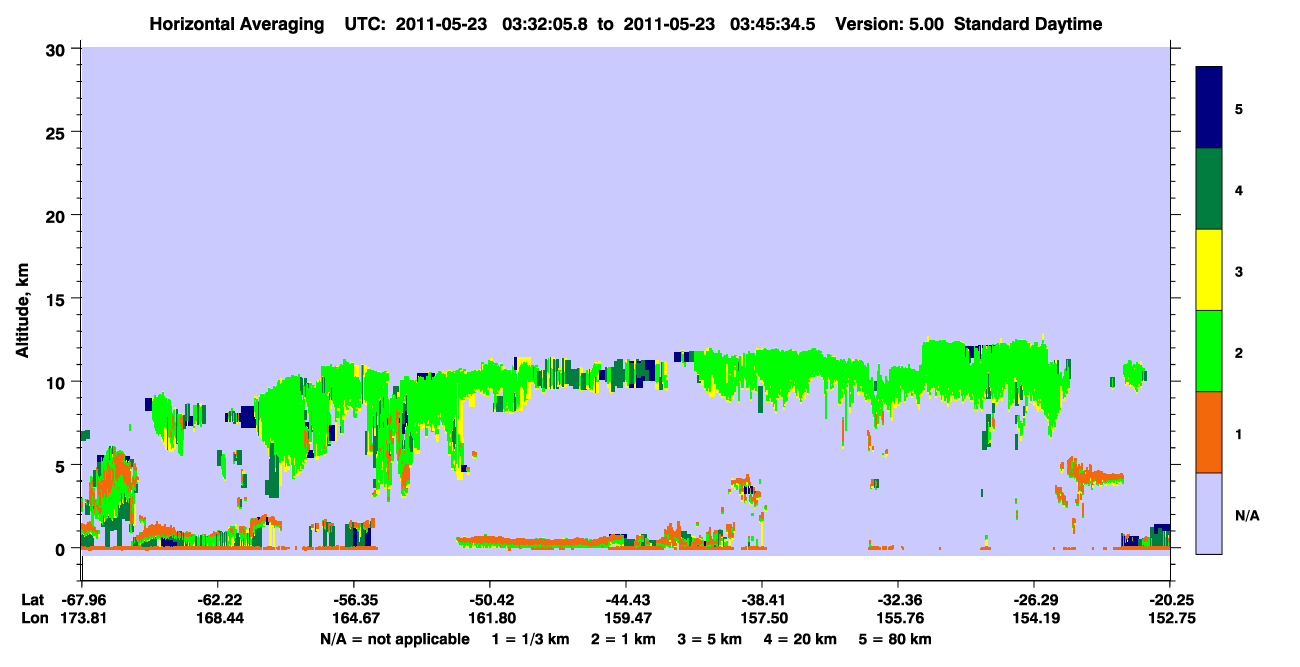
Task: Click the legend text '5 = 80 km'
Action: pyautogui.click(x=897, y=639)
